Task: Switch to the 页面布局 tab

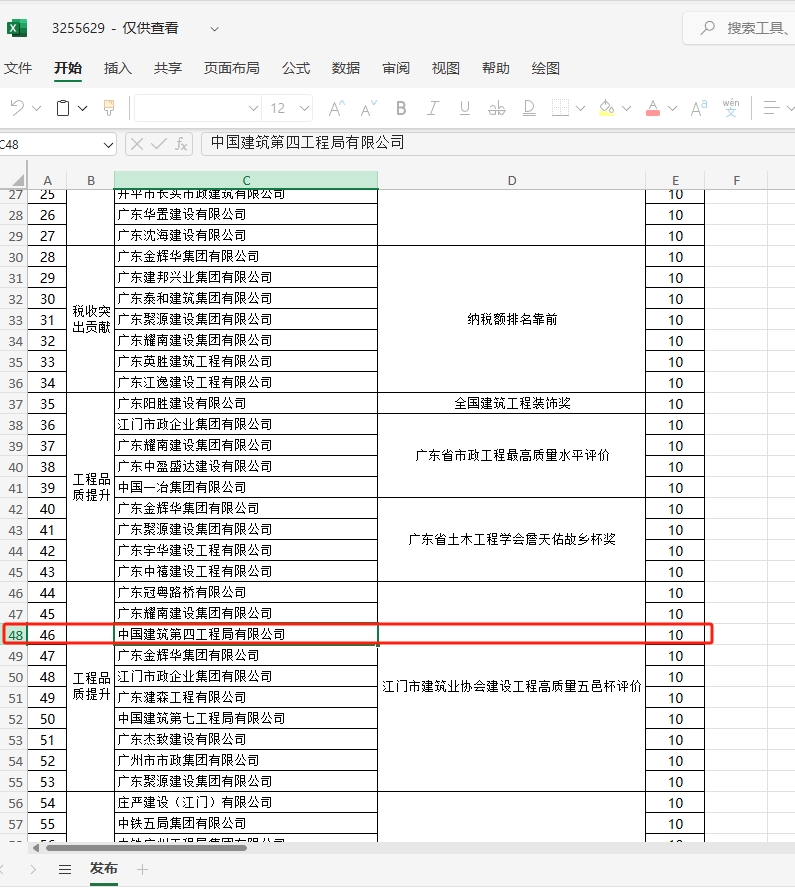Action: (x=232, y=68)
